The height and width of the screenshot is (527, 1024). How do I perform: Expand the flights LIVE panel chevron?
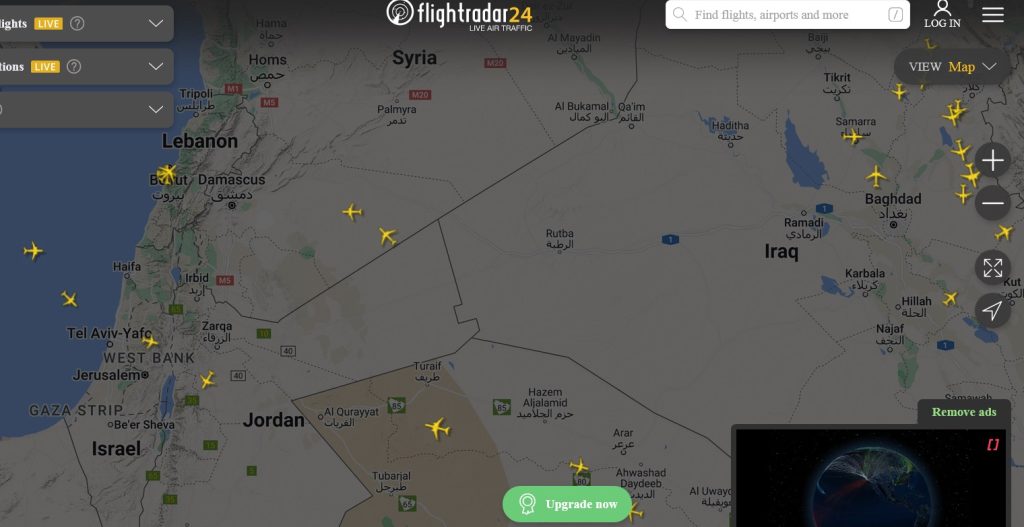(155, 24)
